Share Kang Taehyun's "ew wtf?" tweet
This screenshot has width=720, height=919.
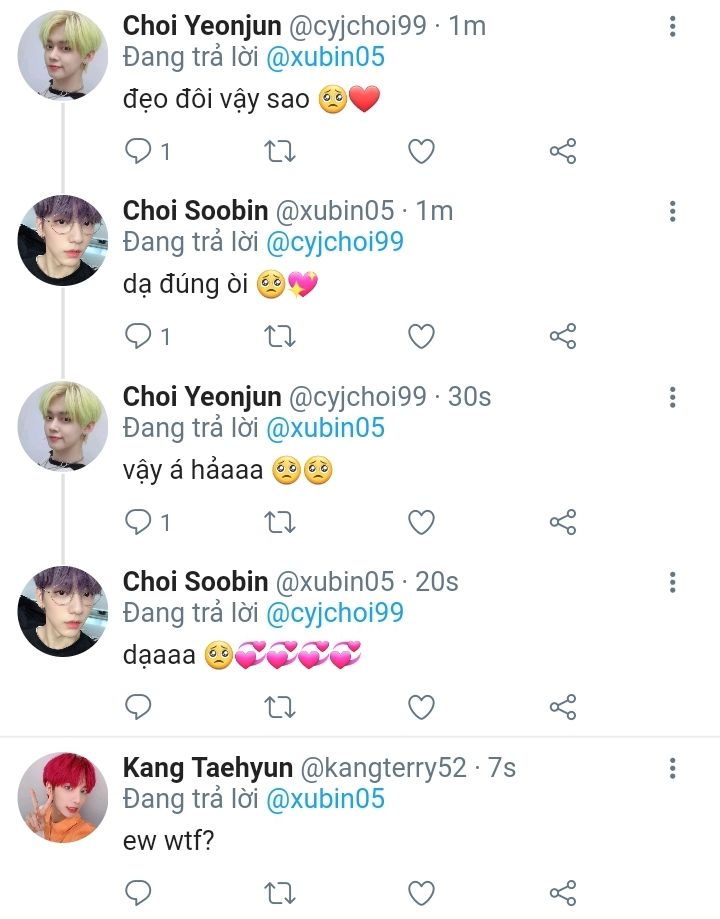563,892
